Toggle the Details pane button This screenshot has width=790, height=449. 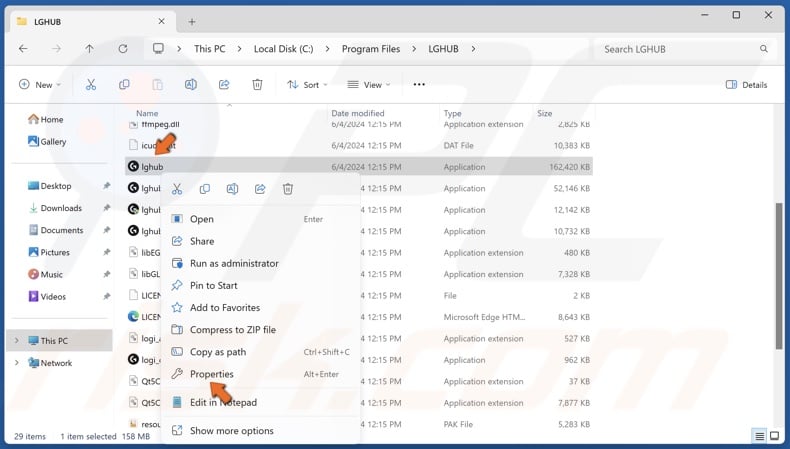[746, 85]
